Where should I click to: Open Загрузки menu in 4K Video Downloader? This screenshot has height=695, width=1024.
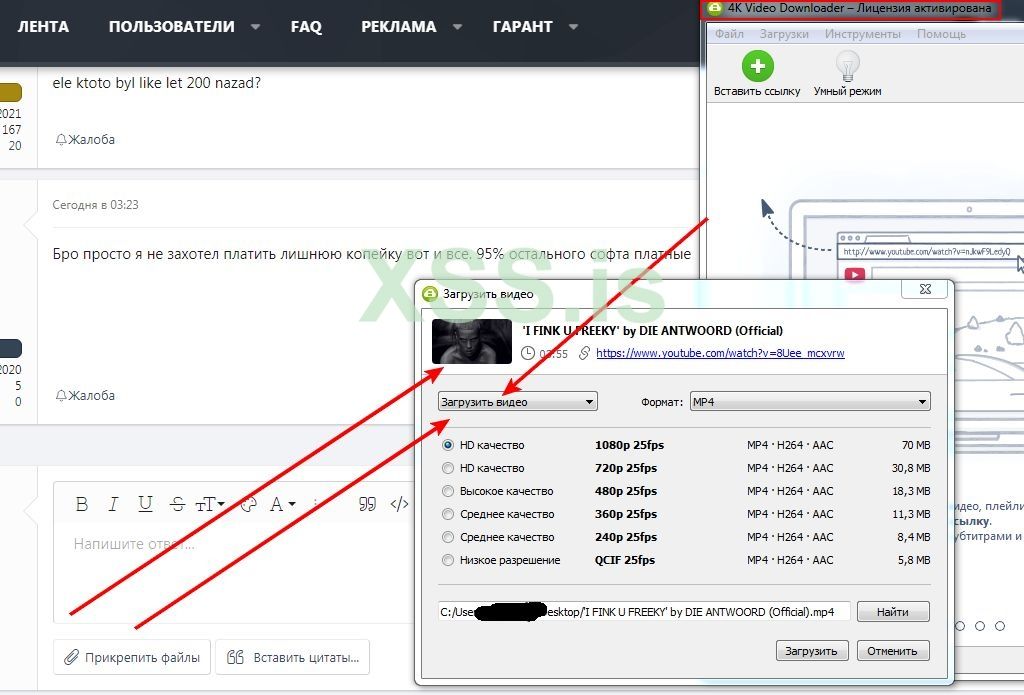(x=784, y=34)
